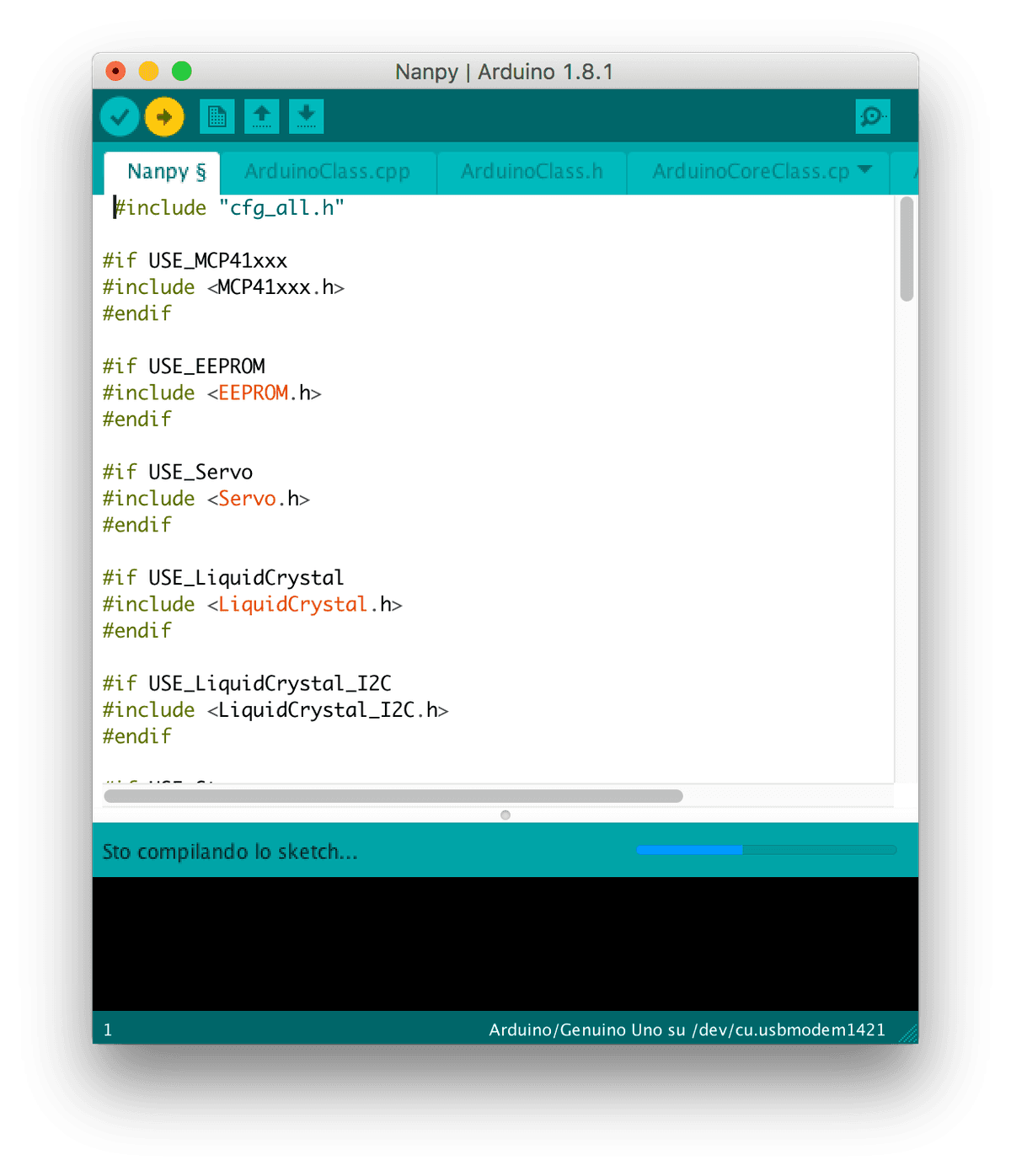Click the paragraph symbol next to Nanpy
1011x1176 pixels.
(x=200, y=172)
